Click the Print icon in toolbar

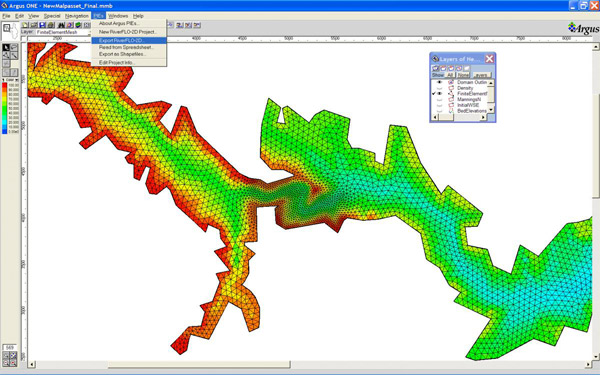(51, 25)
